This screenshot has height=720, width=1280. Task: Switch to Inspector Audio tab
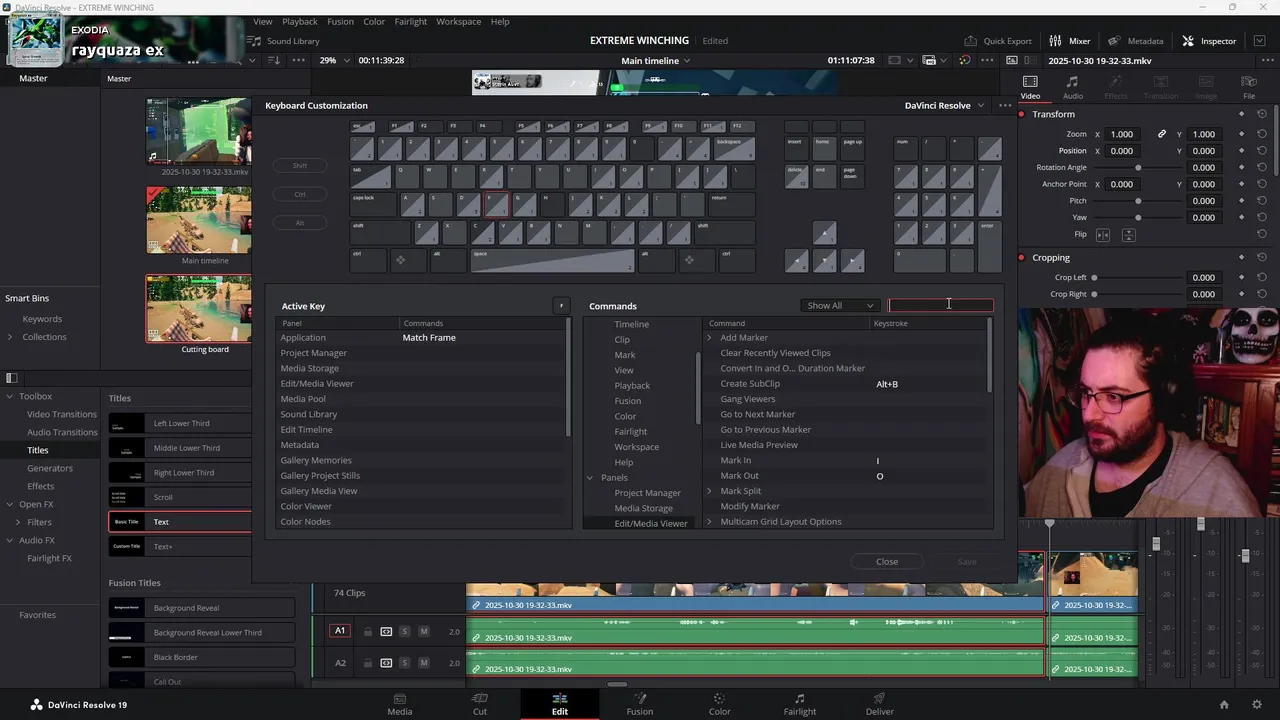[x=1072, y=87]
